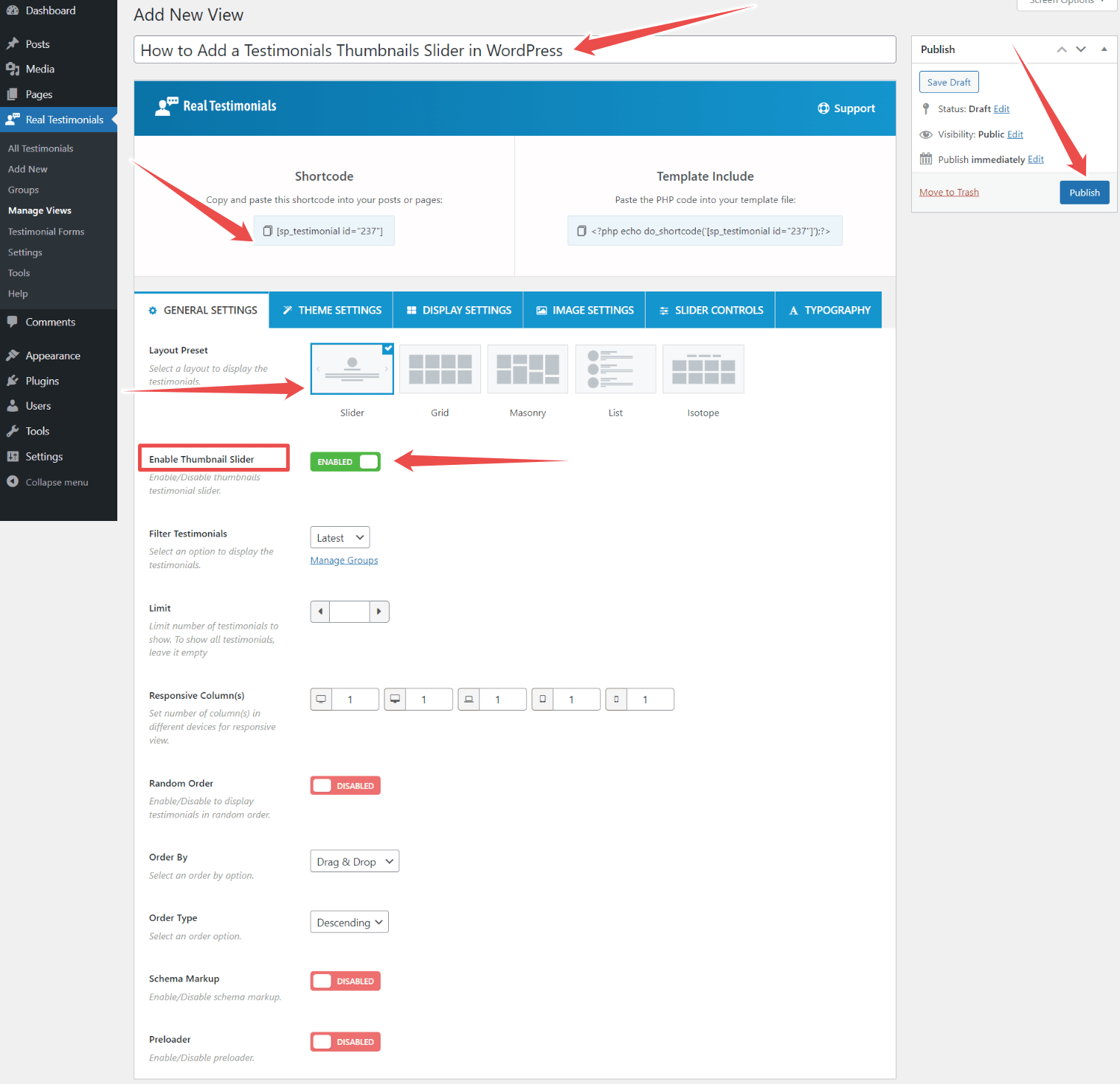Copy the testimonial shortcode
Screen dimensions: 1120x1084
click(324, 230)
